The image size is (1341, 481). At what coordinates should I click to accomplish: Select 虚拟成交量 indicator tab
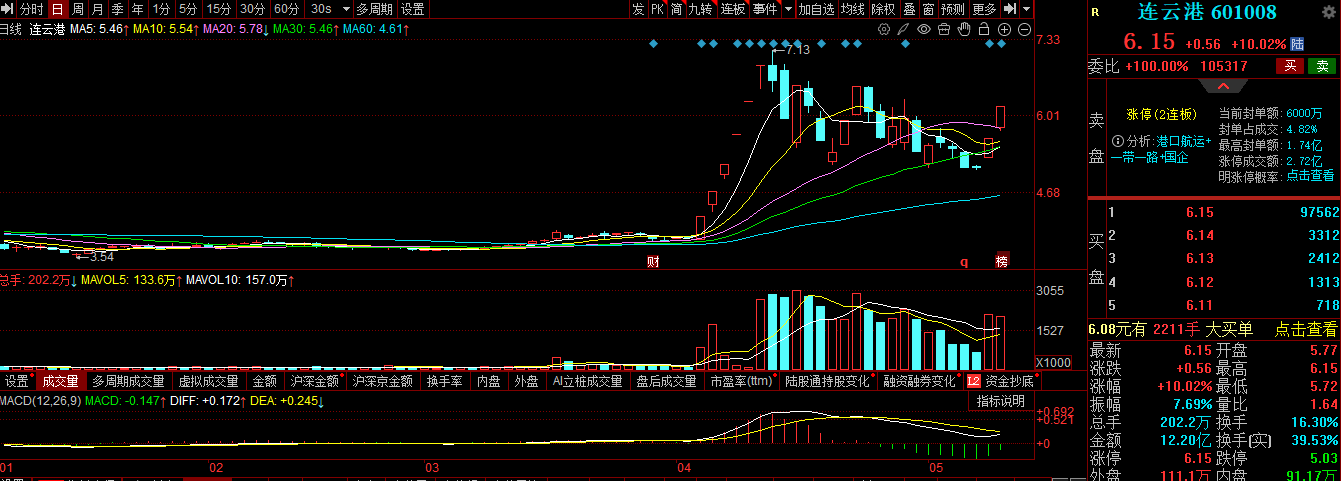pyautogui.click(x=209, y=381)
